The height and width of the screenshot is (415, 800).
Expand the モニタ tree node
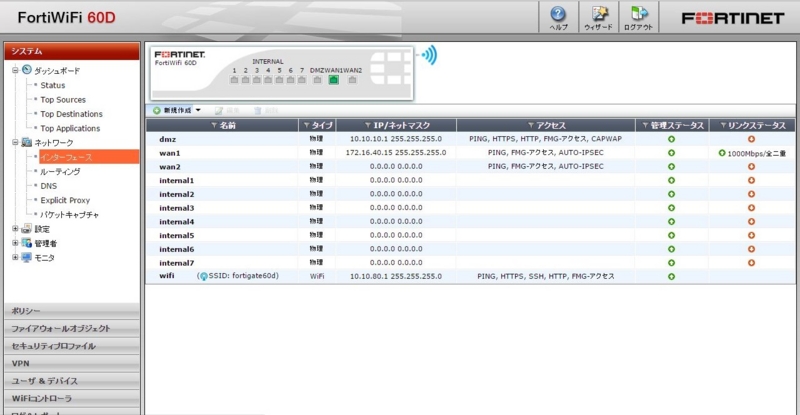(x=15, y=257)
